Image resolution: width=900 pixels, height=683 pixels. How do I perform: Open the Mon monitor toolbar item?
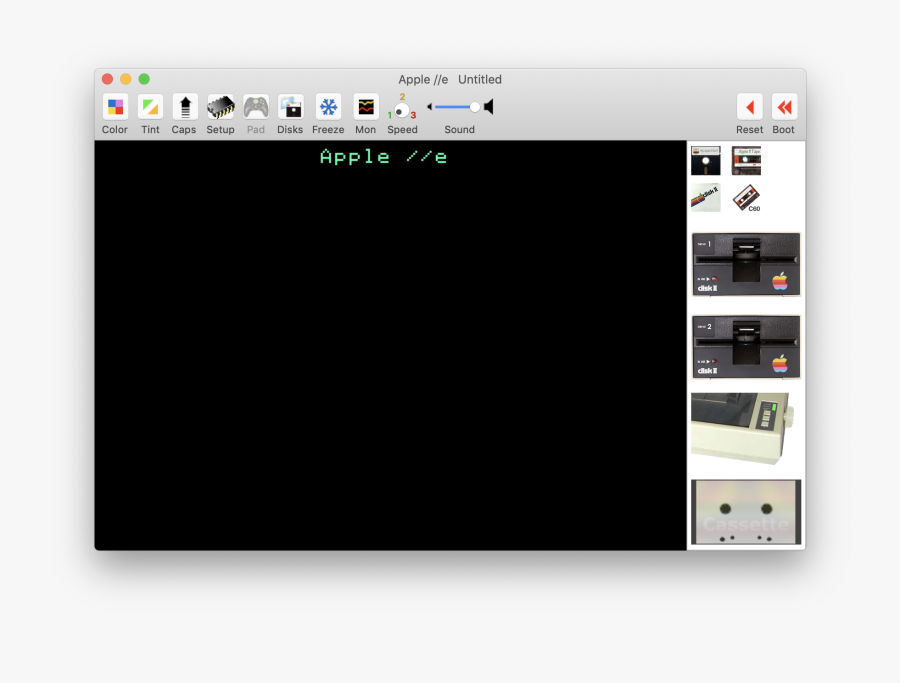click(x=366, y=107)
